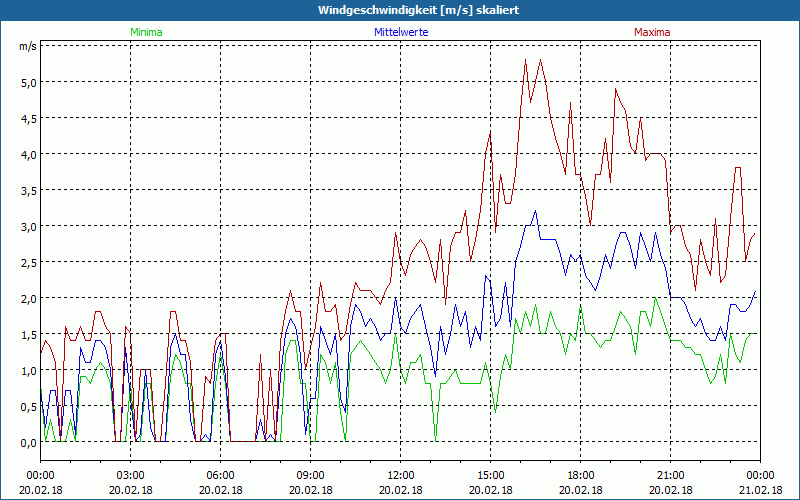
Task: Click the '1,0' y-axis value
Action: click(x=28, y=370)
